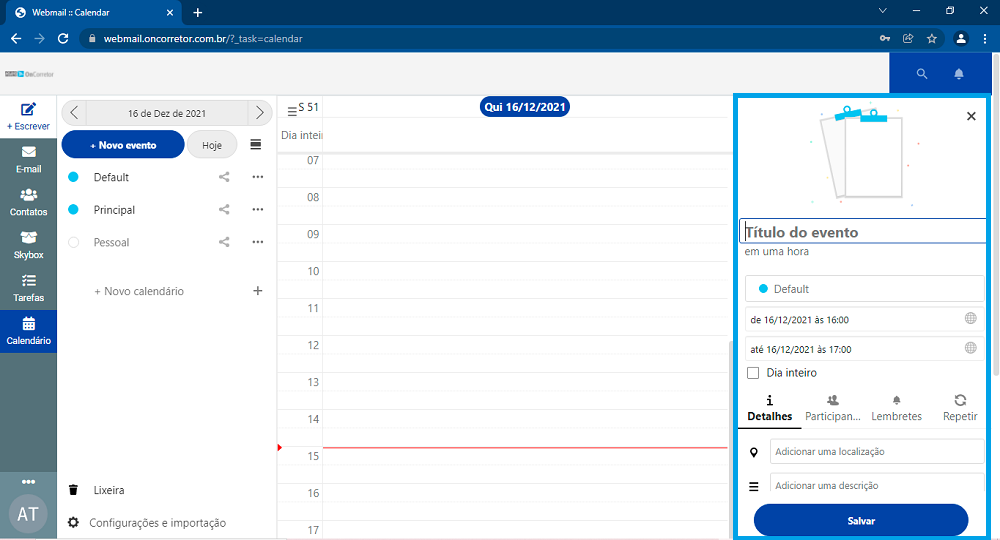The height and width of the screenshot is (540, 1000).
Task: Go to next day with right chevron
Action: 260,113
